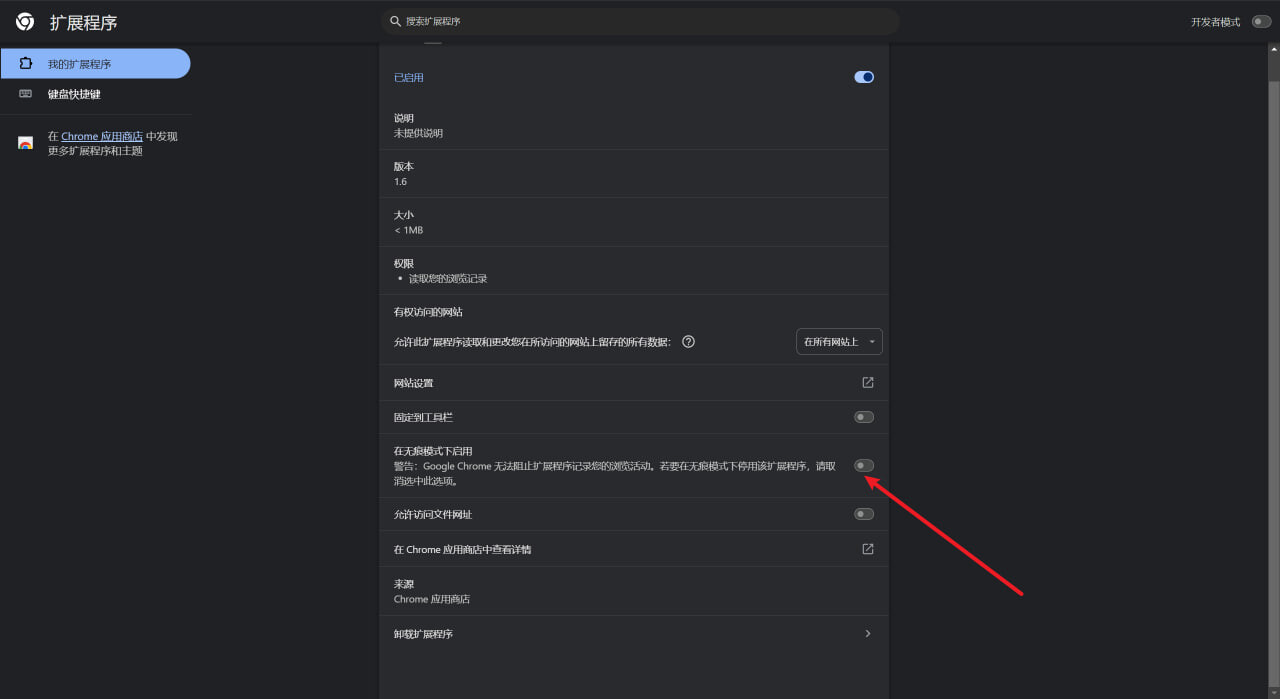Open the 在所有网站上 dropdown

tap(839, 341)
